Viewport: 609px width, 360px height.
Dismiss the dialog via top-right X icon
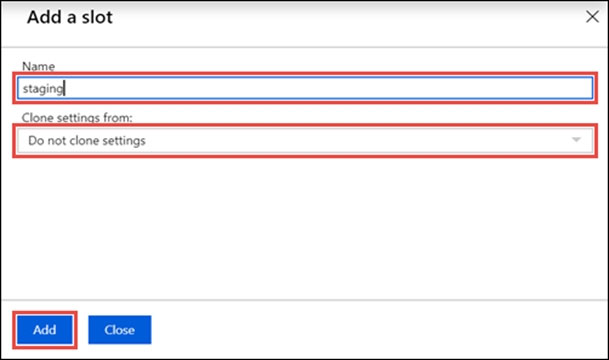click(x=592, y=17)
